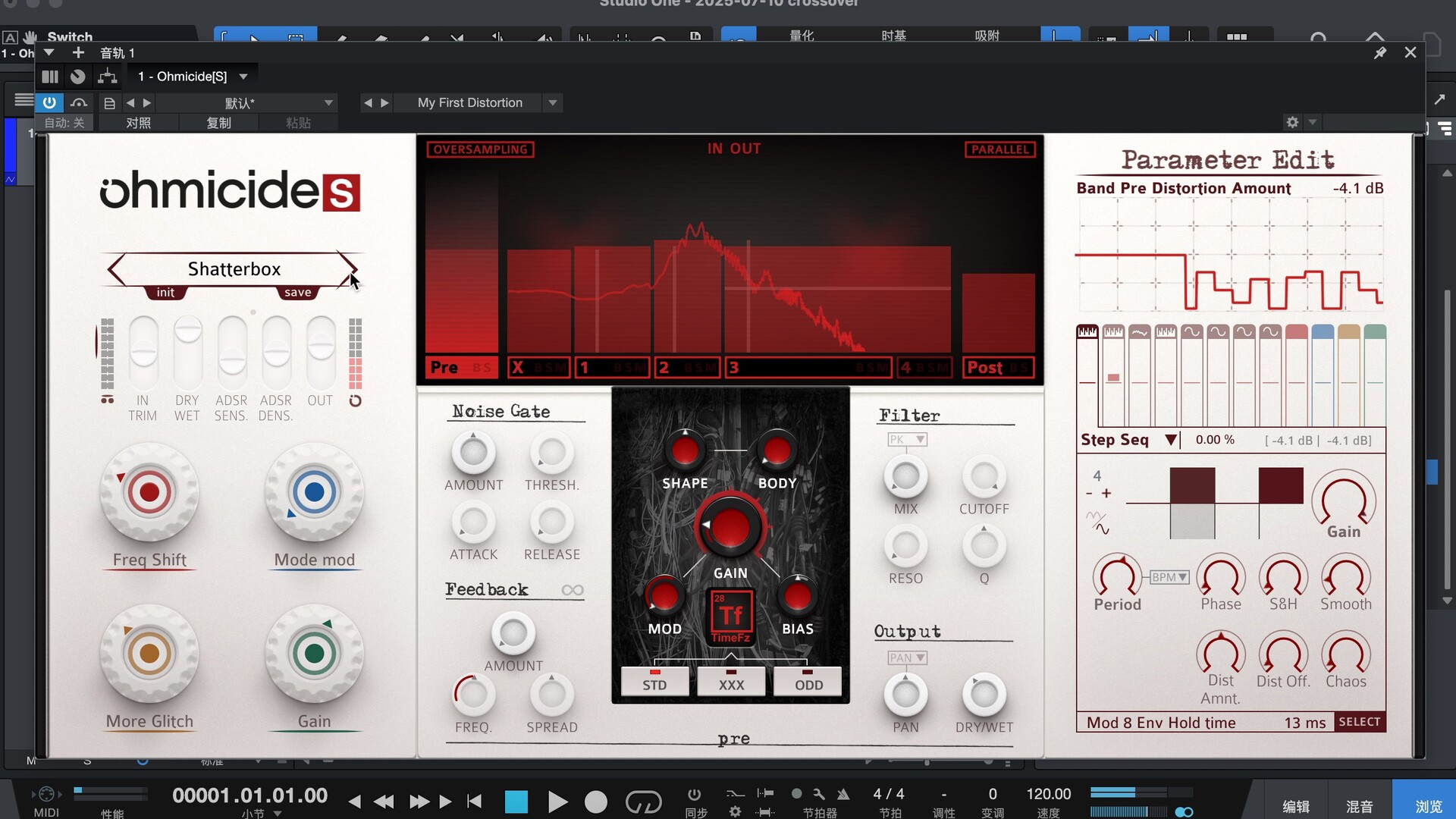
Task: Open the My First Distortion dropdown arrow
Action: click(x=553, y=103)
